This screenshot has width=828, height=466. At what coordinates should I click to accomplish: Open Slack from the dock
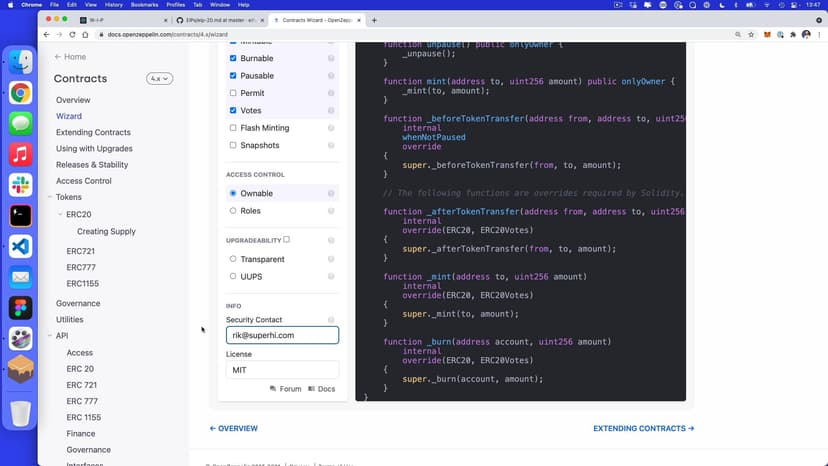click(20, 185)
